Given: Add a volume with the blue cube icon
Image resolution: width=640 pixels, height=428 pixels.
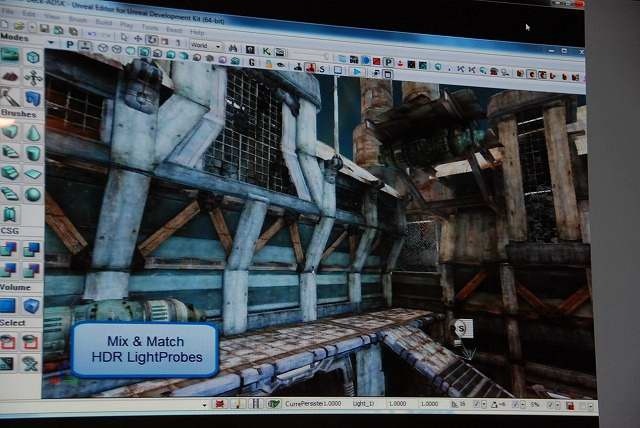Looking at the screenshot, I should (x=31, y=306).
